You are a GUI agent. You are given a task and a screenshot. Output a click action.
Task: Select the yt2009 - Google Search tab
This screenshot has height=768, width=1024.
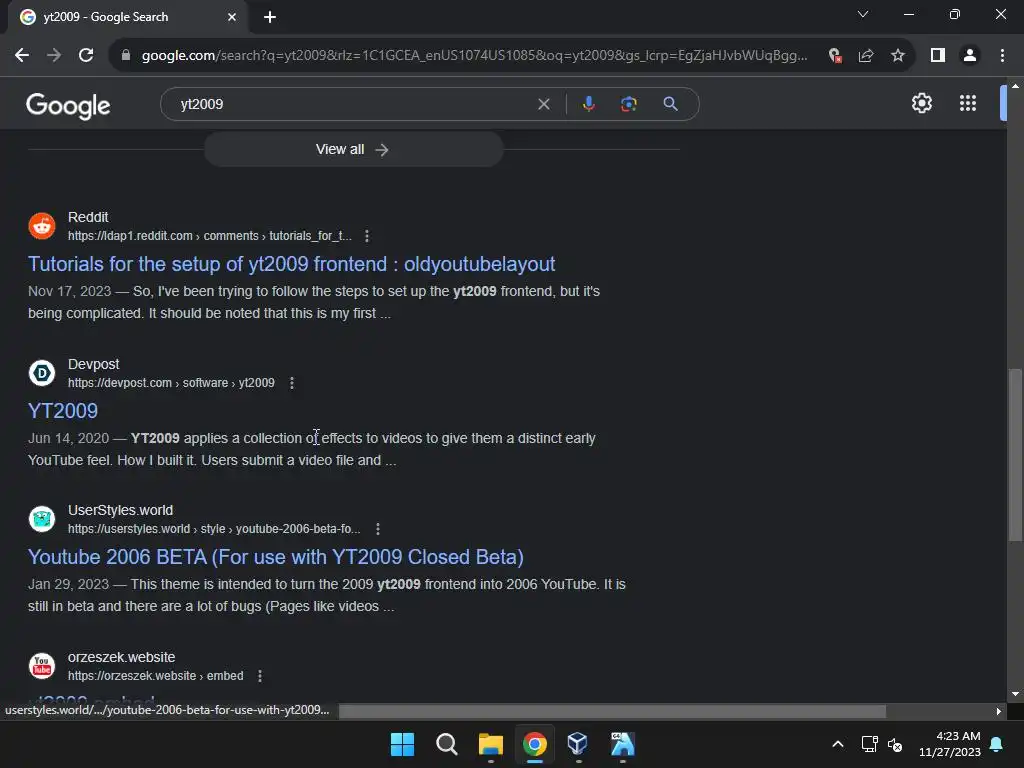[127, 17]
